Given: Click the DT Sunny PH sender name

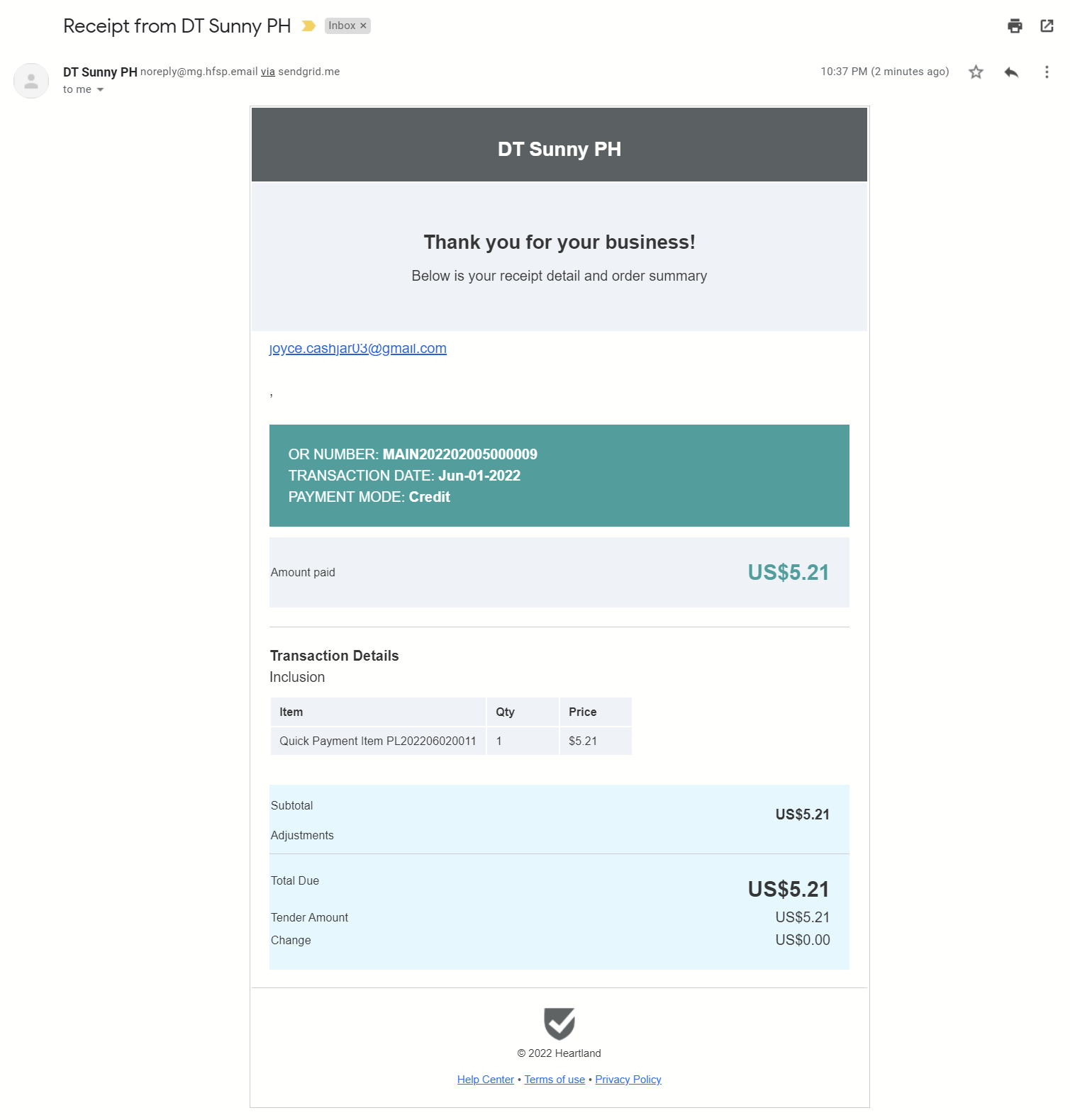Looking at the screenshot, I should (x=100, y=72).
